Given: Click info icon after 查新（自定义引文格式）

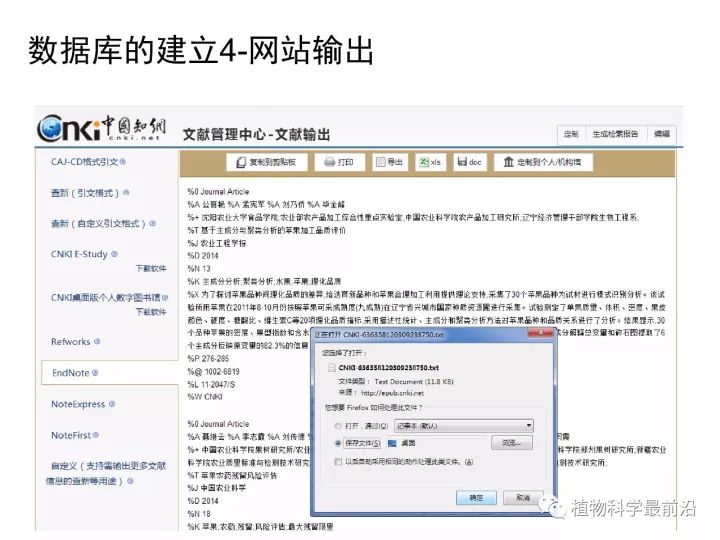Looking at the screenshot, I should [x=153, y=223].
